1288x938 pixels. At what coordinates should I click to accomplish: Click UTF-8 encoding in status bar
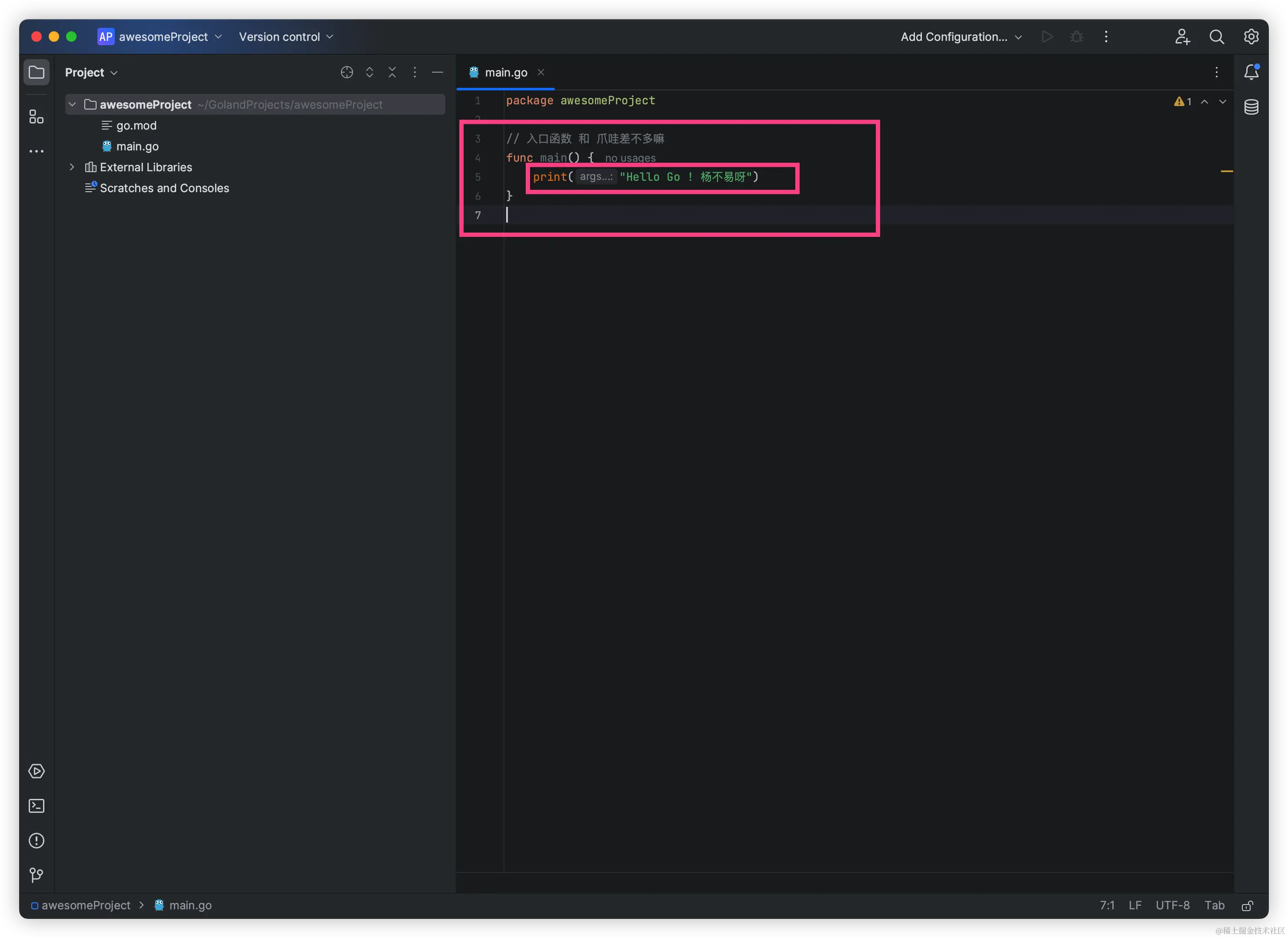1172,905
